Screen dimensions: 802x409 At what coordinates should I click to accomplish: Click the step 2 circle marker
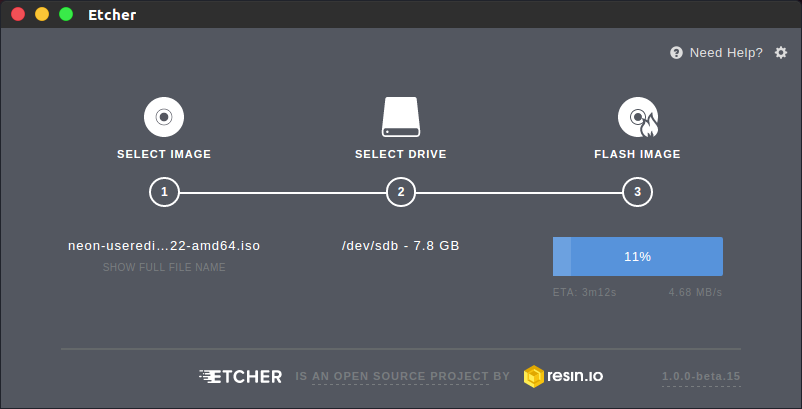[400, 192]
